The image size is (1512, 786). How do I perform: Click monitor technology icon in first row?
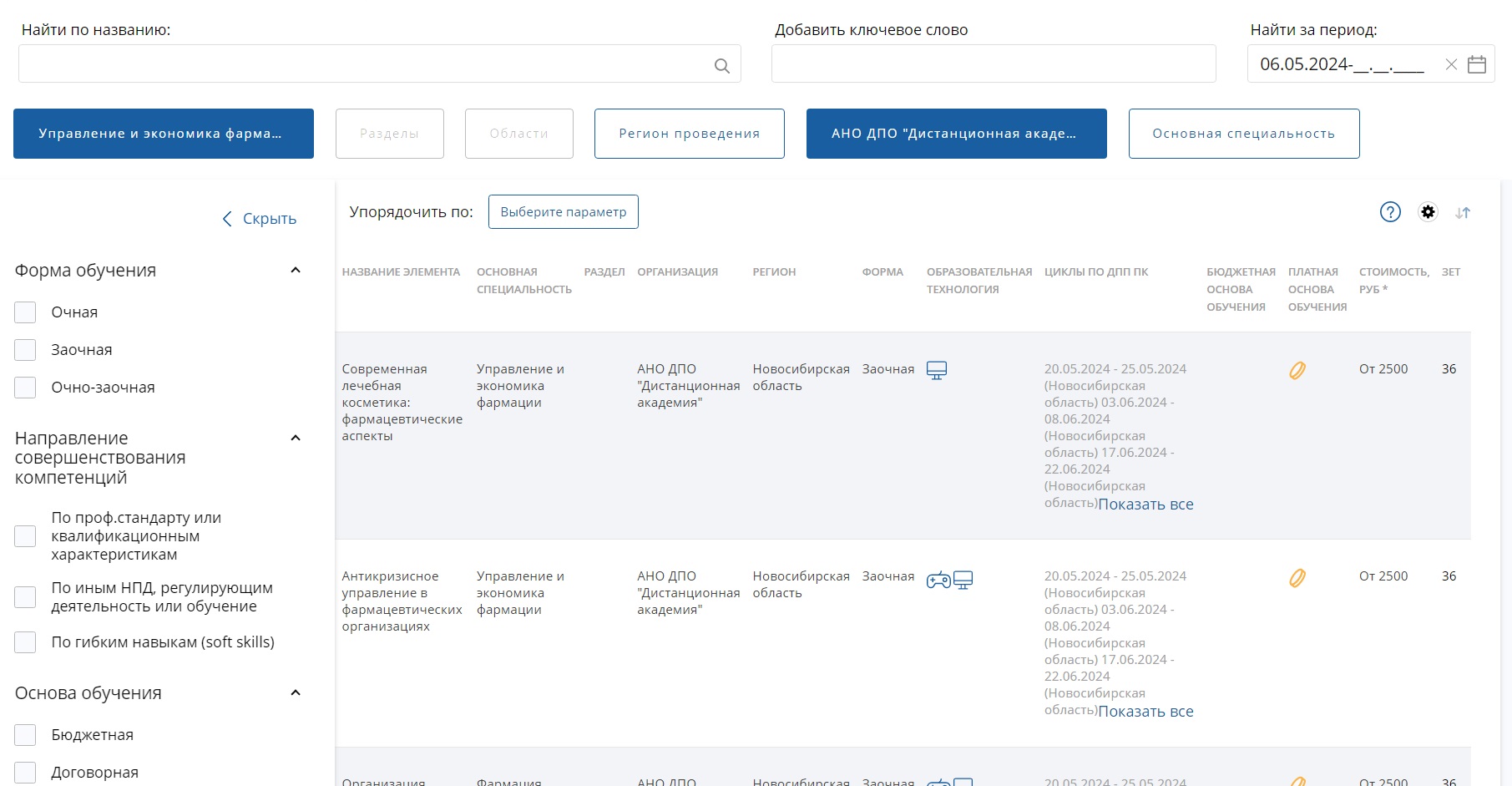point(937,370)
